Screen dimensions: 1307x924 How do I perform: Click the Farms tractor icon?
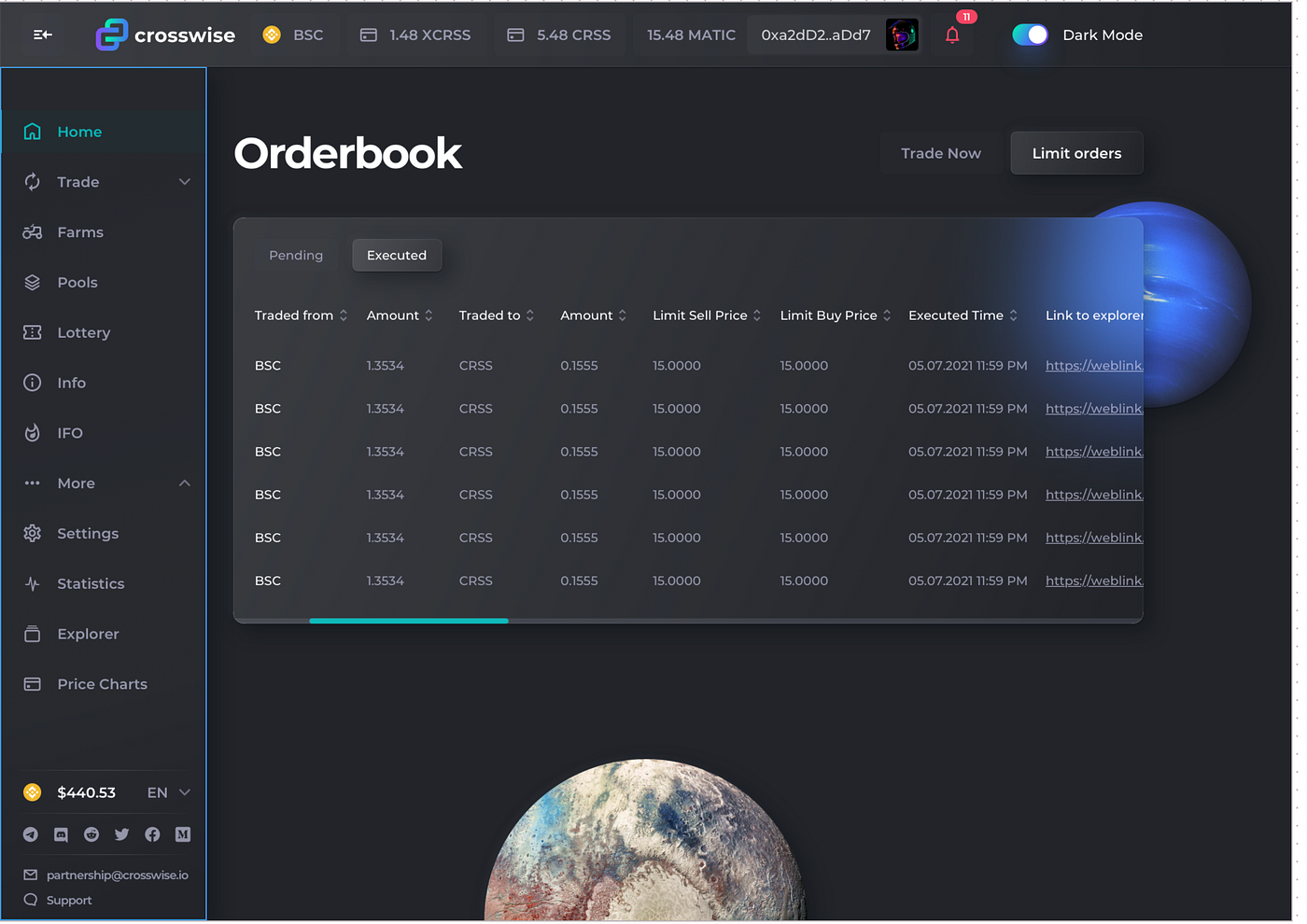tap(33, 232)
